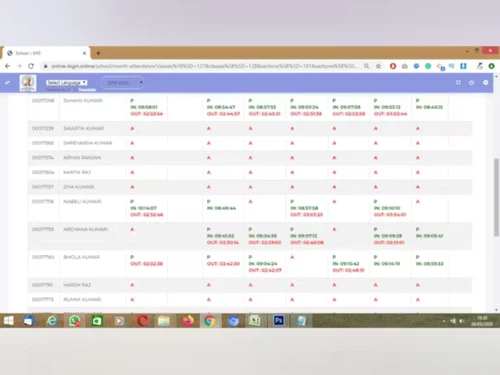Click the browser forward arrow

(x=19, y=66)
